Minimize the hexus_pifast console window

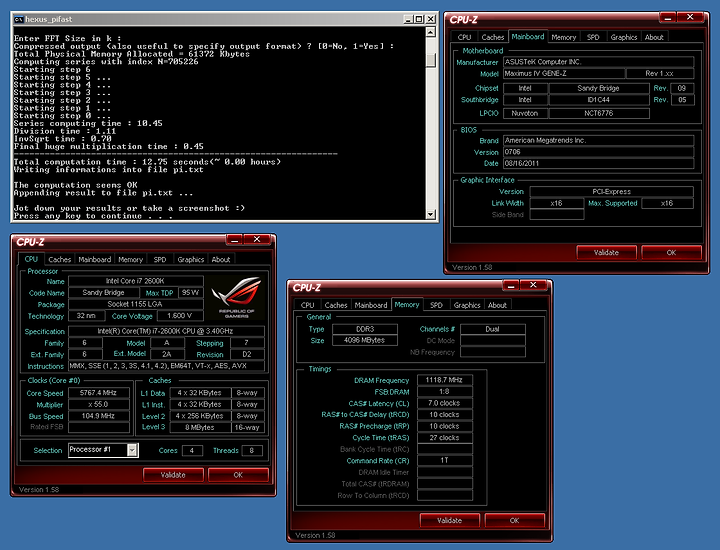(408, 19)
